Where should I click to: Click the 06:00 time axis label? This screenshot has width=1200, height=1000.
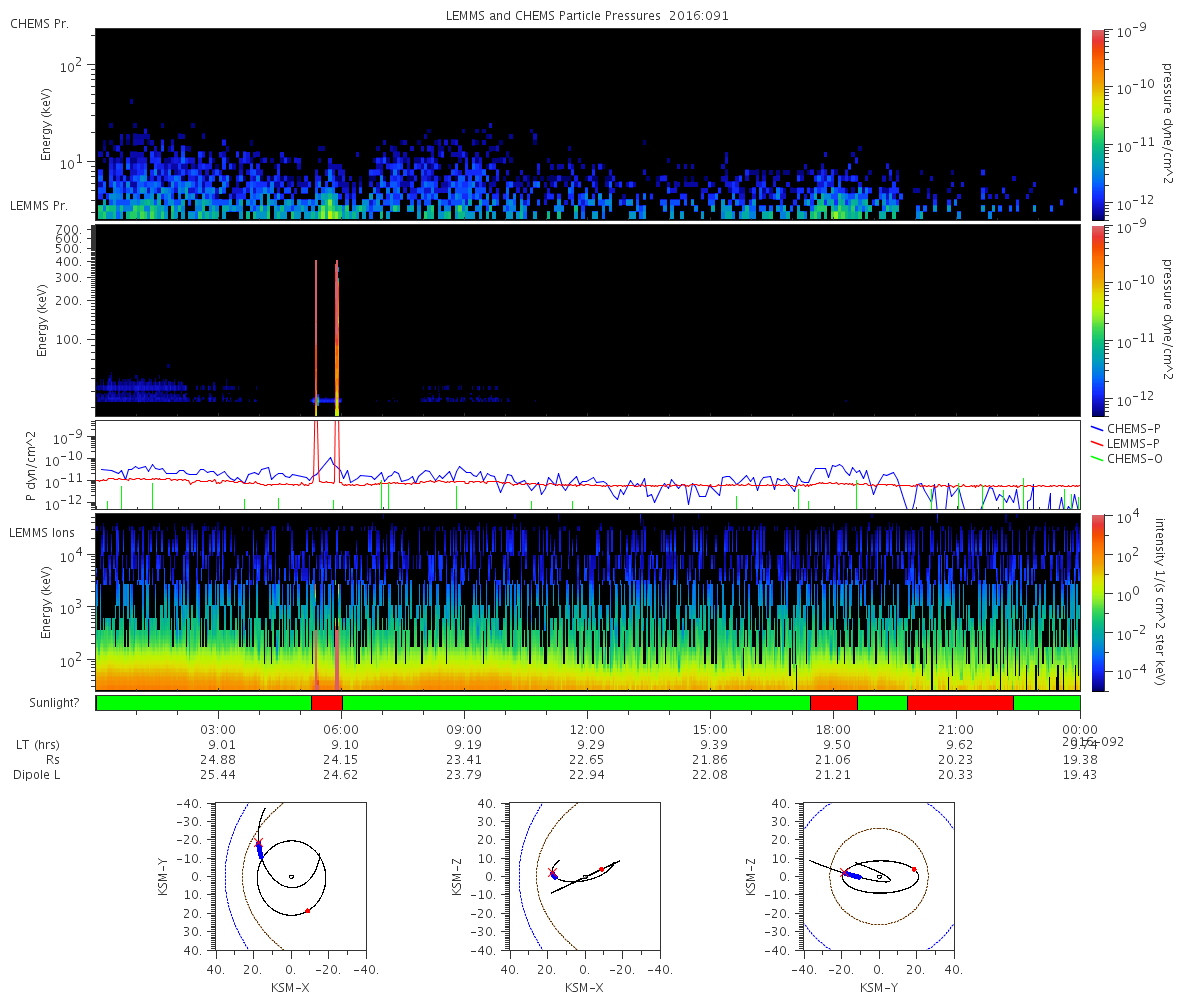341,728
